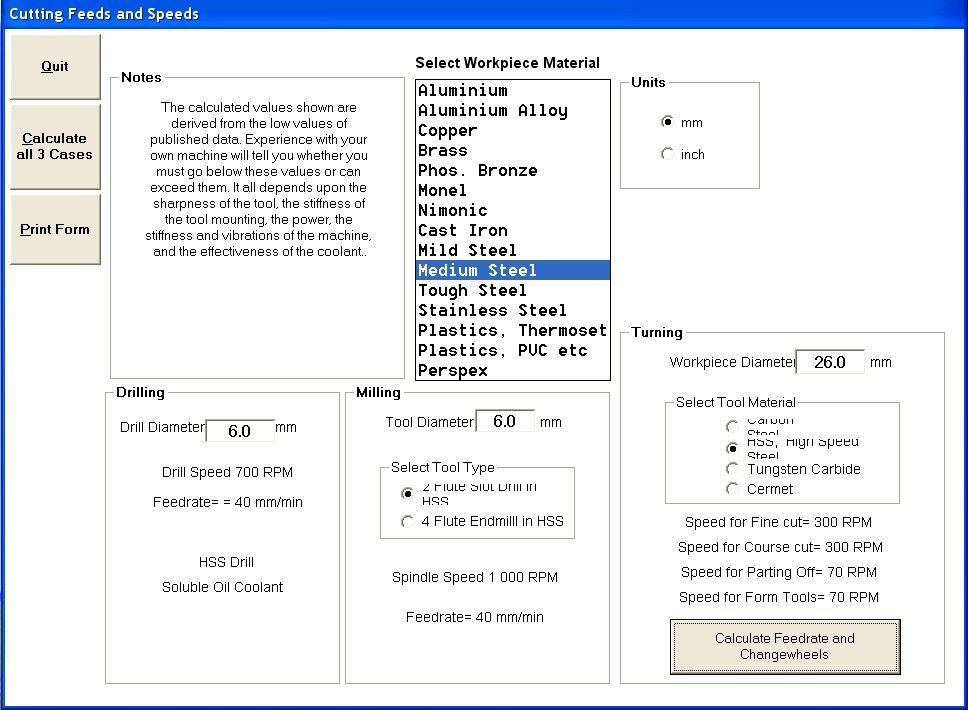
Task: Click Speed for Course cut 300 RPM
Action: (780, 547)
